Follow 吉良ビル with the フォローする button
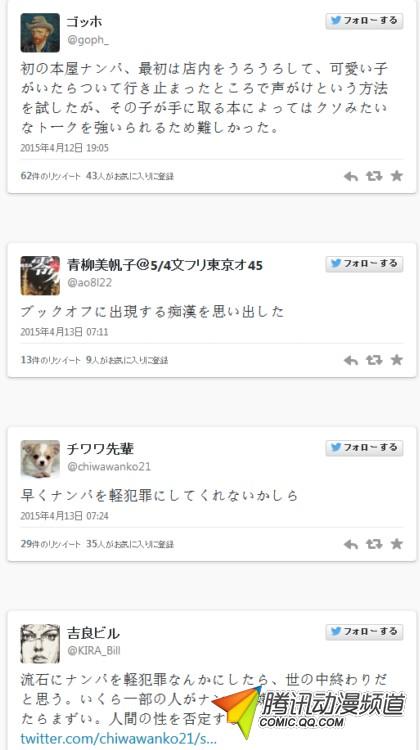Viewport: 420px width, 750px height. [365, 632]
